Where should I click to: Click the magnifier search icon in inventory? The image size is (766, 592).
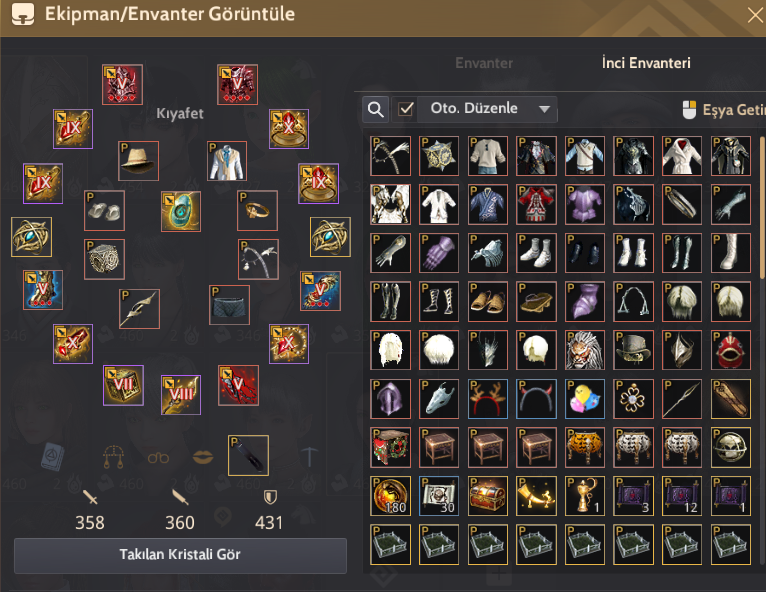(376, 109)
